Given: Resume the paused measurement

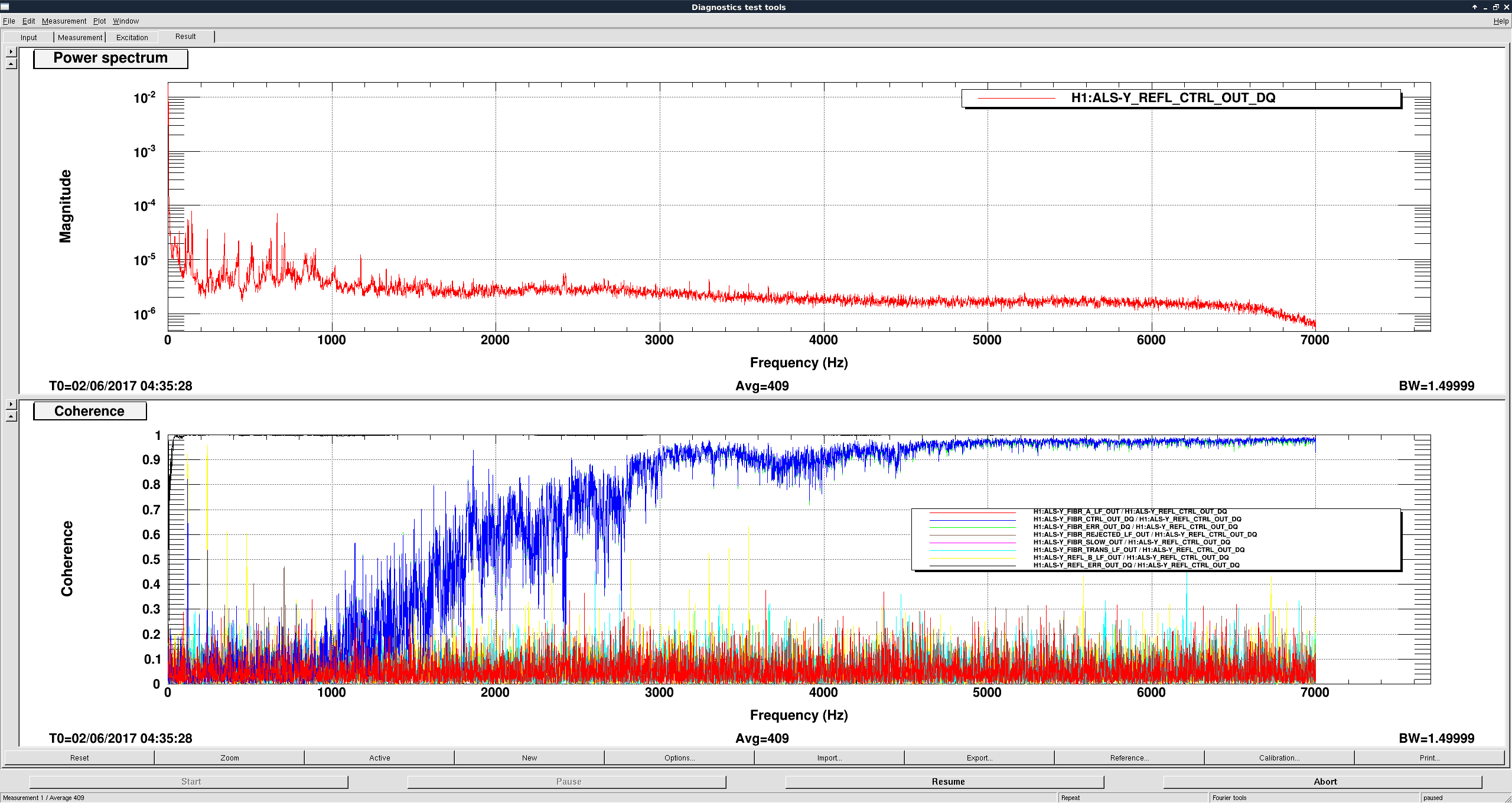Looking at the screenshot, I should coord(945,781).
